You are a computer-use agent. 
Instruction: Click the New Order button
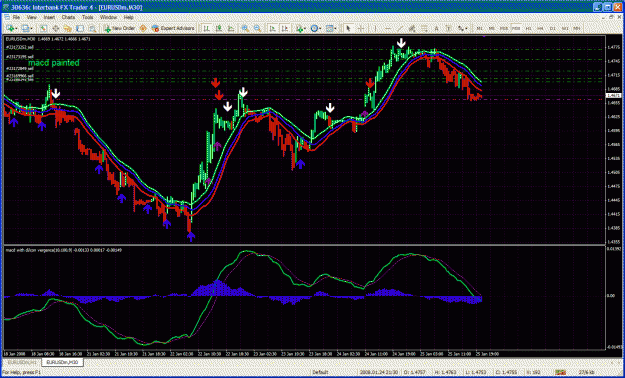pos(120,28)
